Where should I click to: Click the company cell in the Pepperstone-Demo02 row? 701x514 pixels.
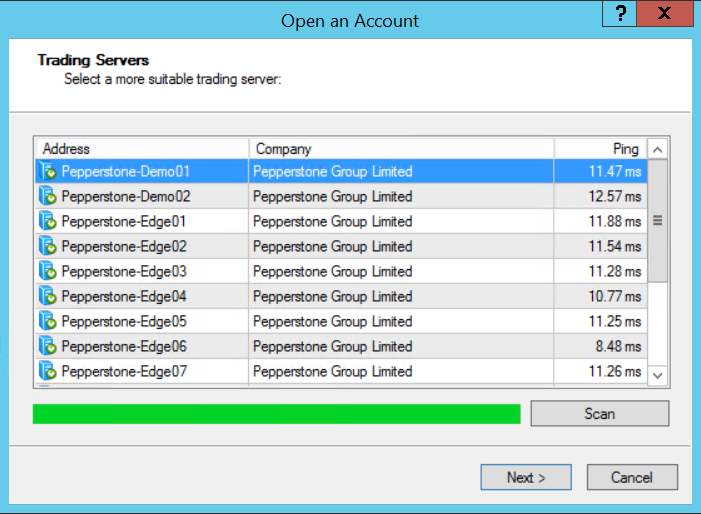[x=401, y=196]
